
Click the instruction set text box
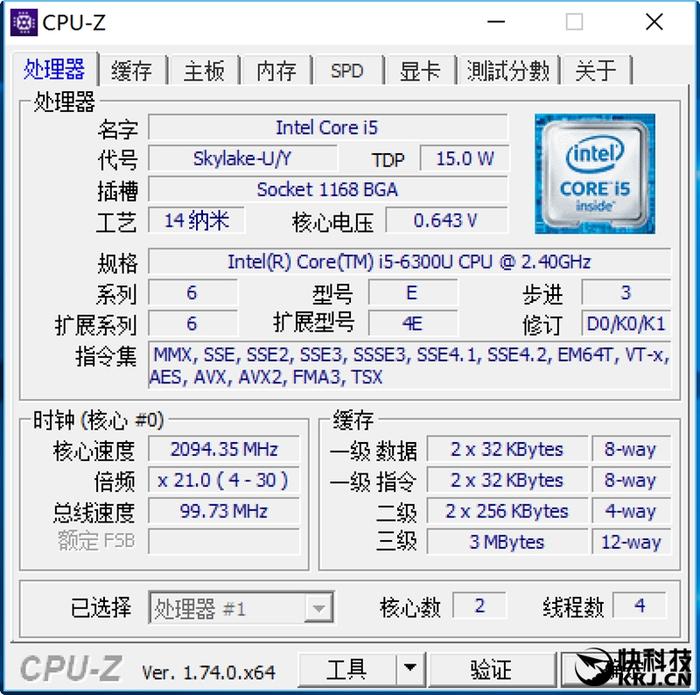(409, 366)
